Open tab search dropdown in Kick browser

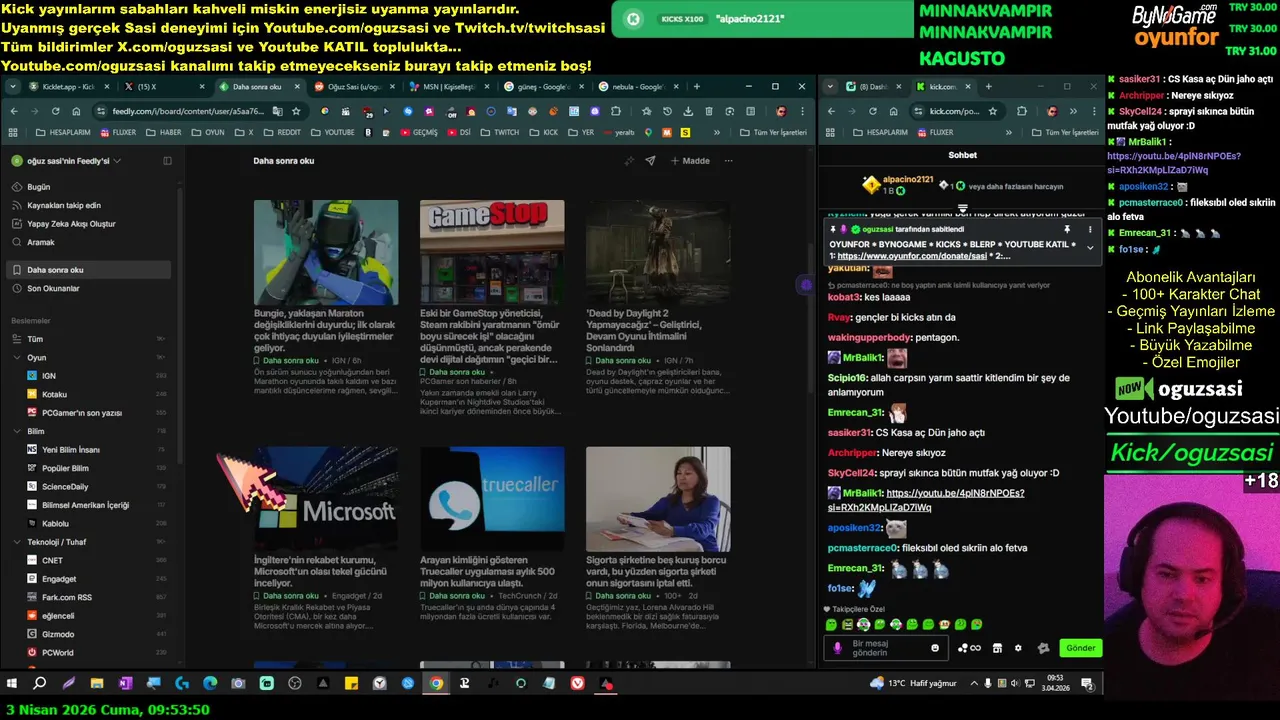tap(830, 87)
